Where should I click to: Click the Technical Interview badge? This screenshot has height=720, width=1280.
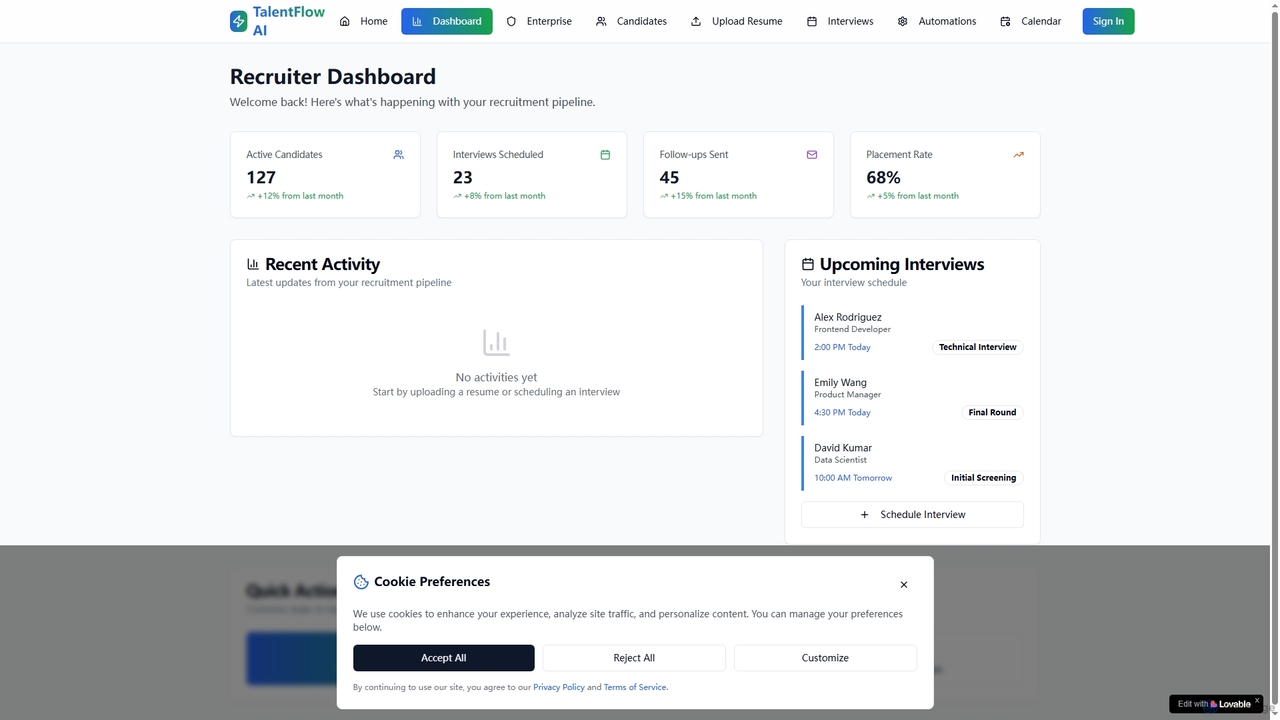pyautogui.click(x=978, y=347)
